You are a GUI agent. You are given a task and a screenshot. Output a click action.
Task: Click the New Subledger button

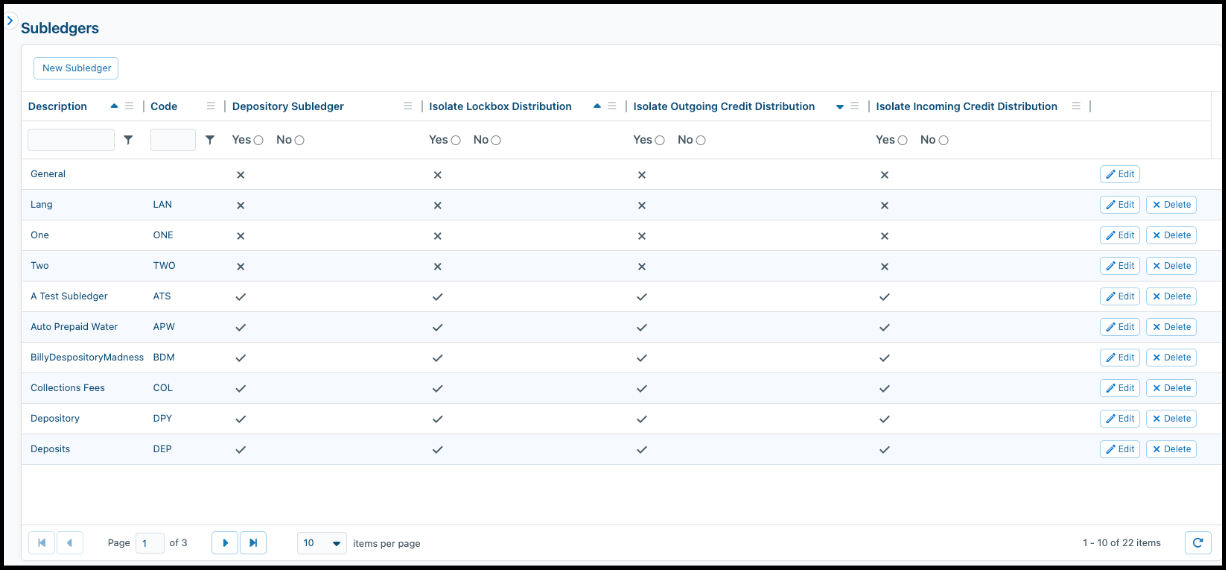click(76, 68)
